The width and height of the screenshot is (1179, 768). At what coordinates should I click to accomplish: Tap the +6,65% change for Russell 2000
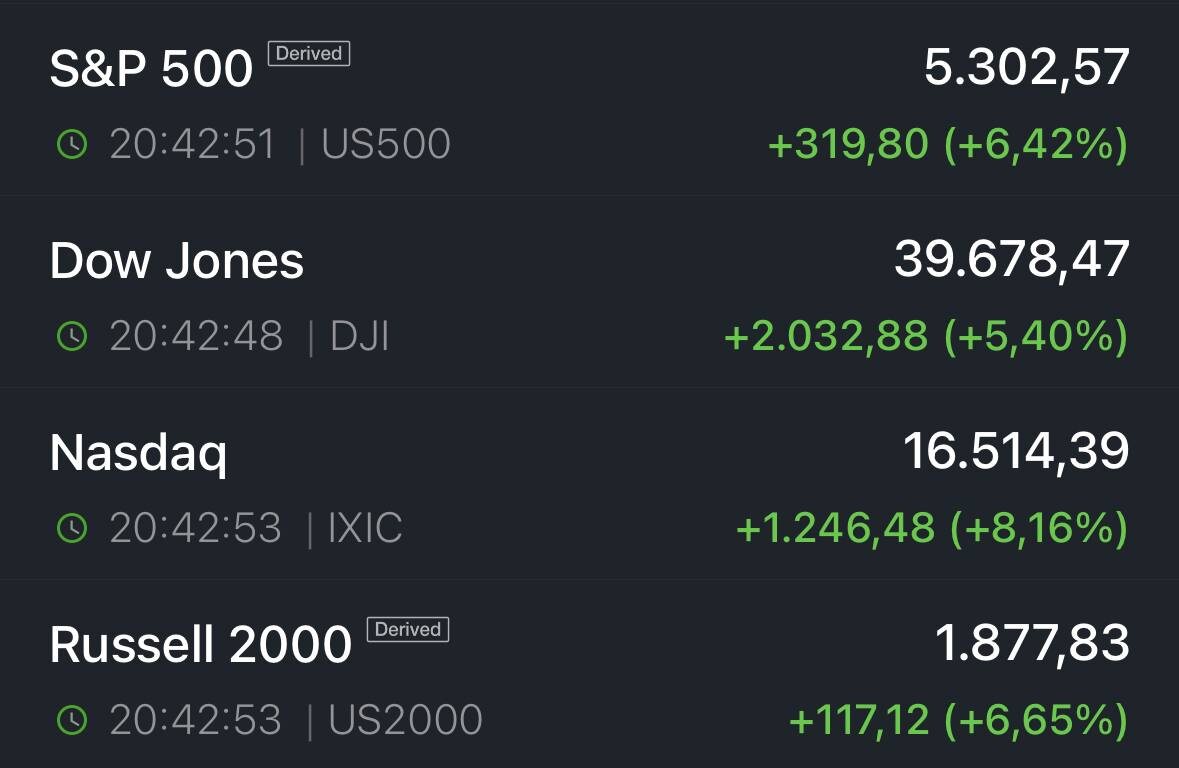(1036, 721)
